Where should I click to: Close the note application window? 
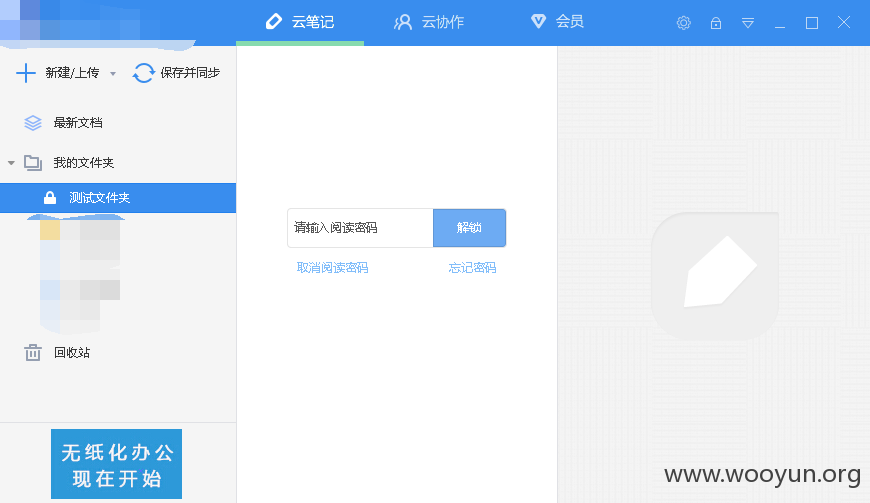(844, 22)
